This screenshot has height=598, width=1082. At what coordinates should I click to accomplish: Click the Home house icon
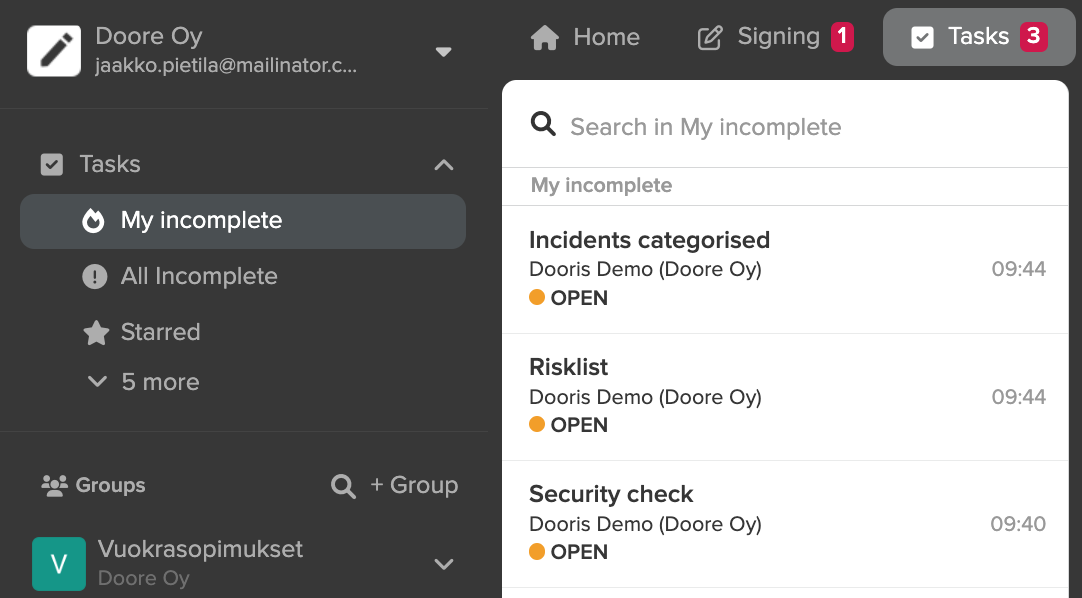tap(544, 37)
